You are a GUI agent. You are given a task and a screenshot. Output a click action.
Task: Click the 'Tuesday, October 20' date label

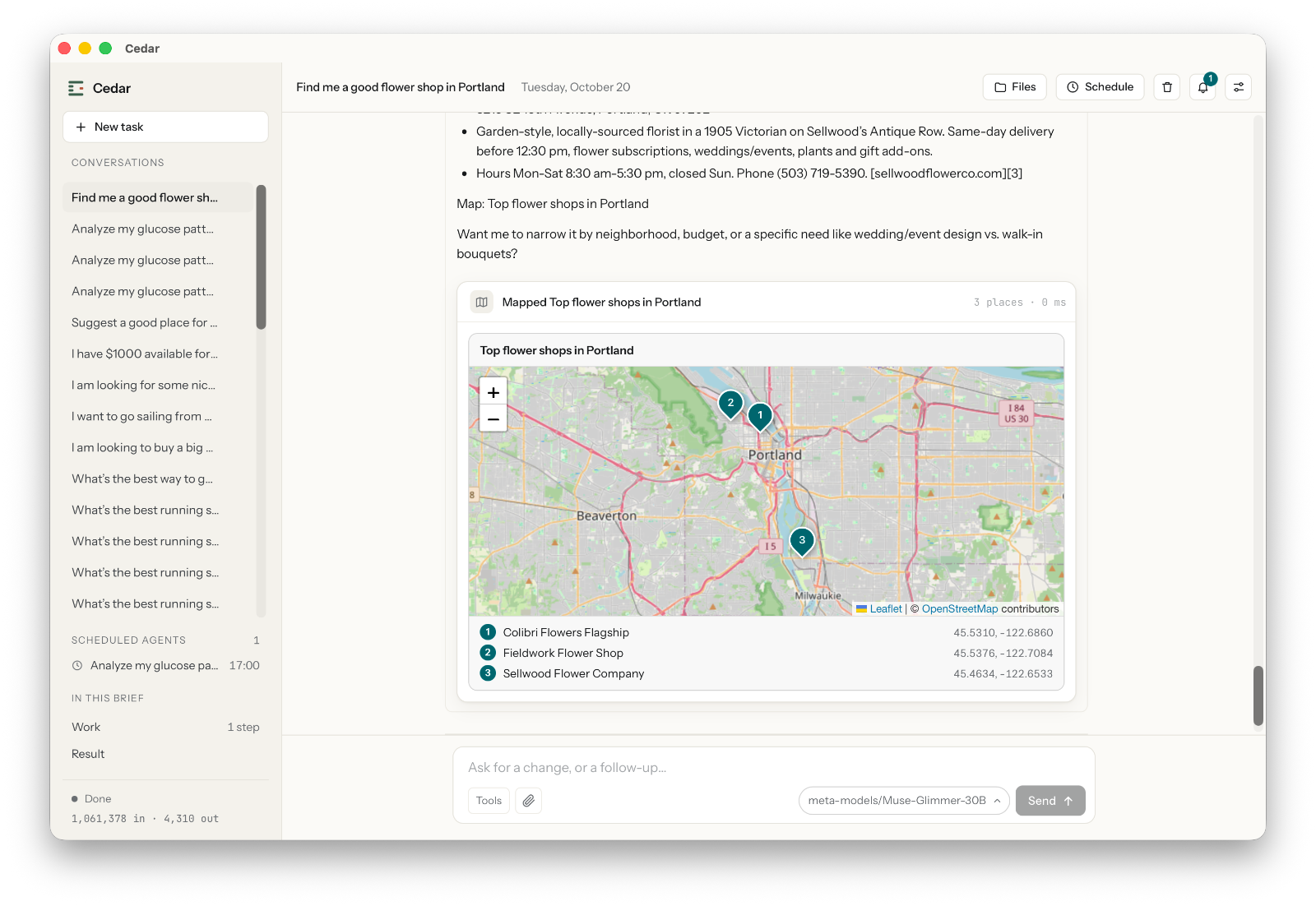point(576,87)
